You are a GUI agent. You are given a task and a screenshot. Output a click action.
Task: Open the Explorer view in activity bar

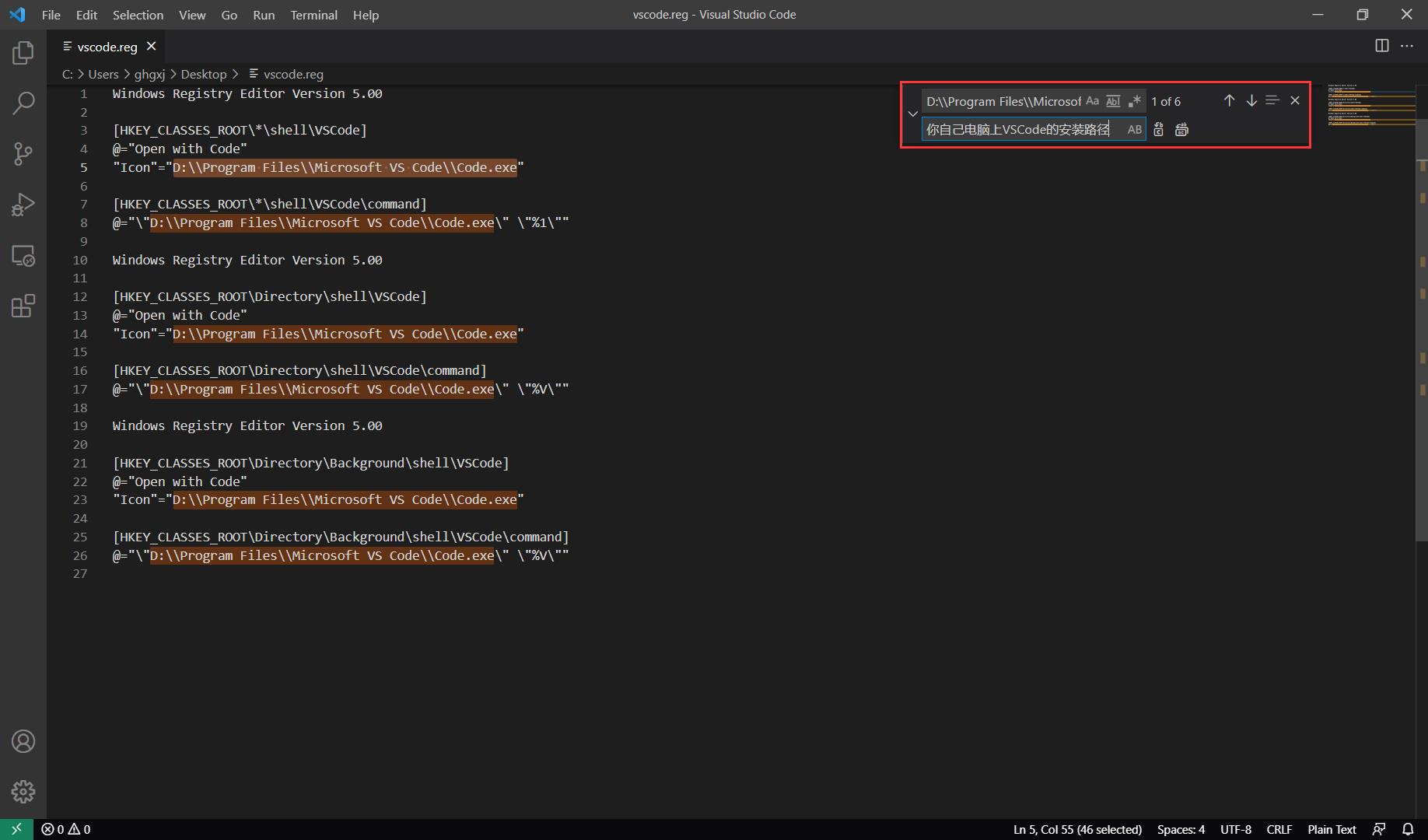pyautogui.click(x=23, y=52)
